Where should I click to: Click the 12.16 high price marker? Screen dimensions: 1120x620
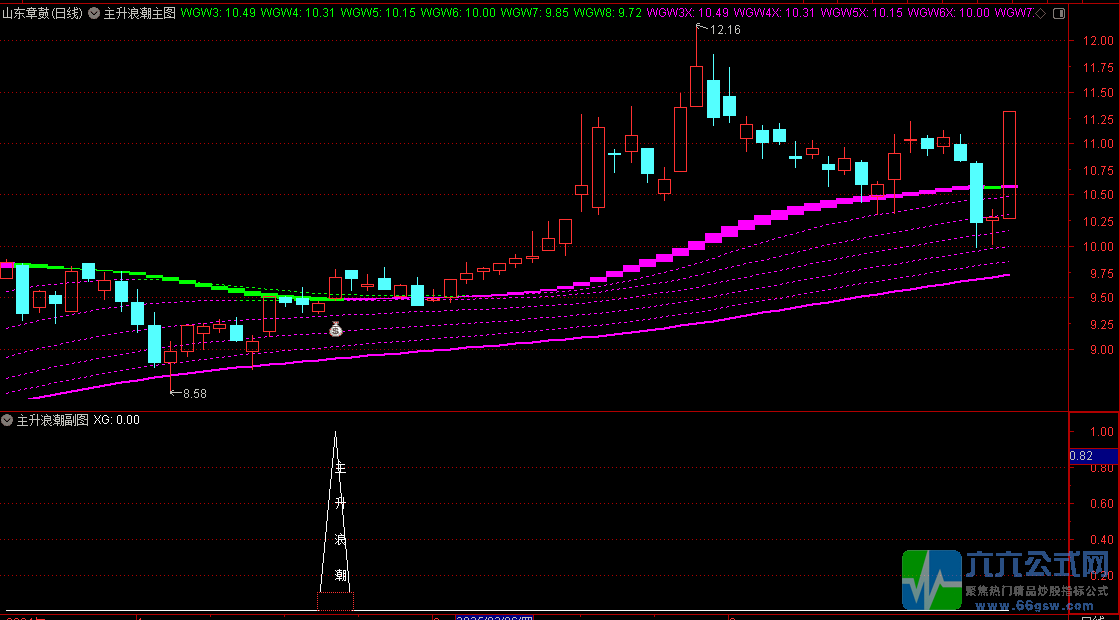coord(724,30)
